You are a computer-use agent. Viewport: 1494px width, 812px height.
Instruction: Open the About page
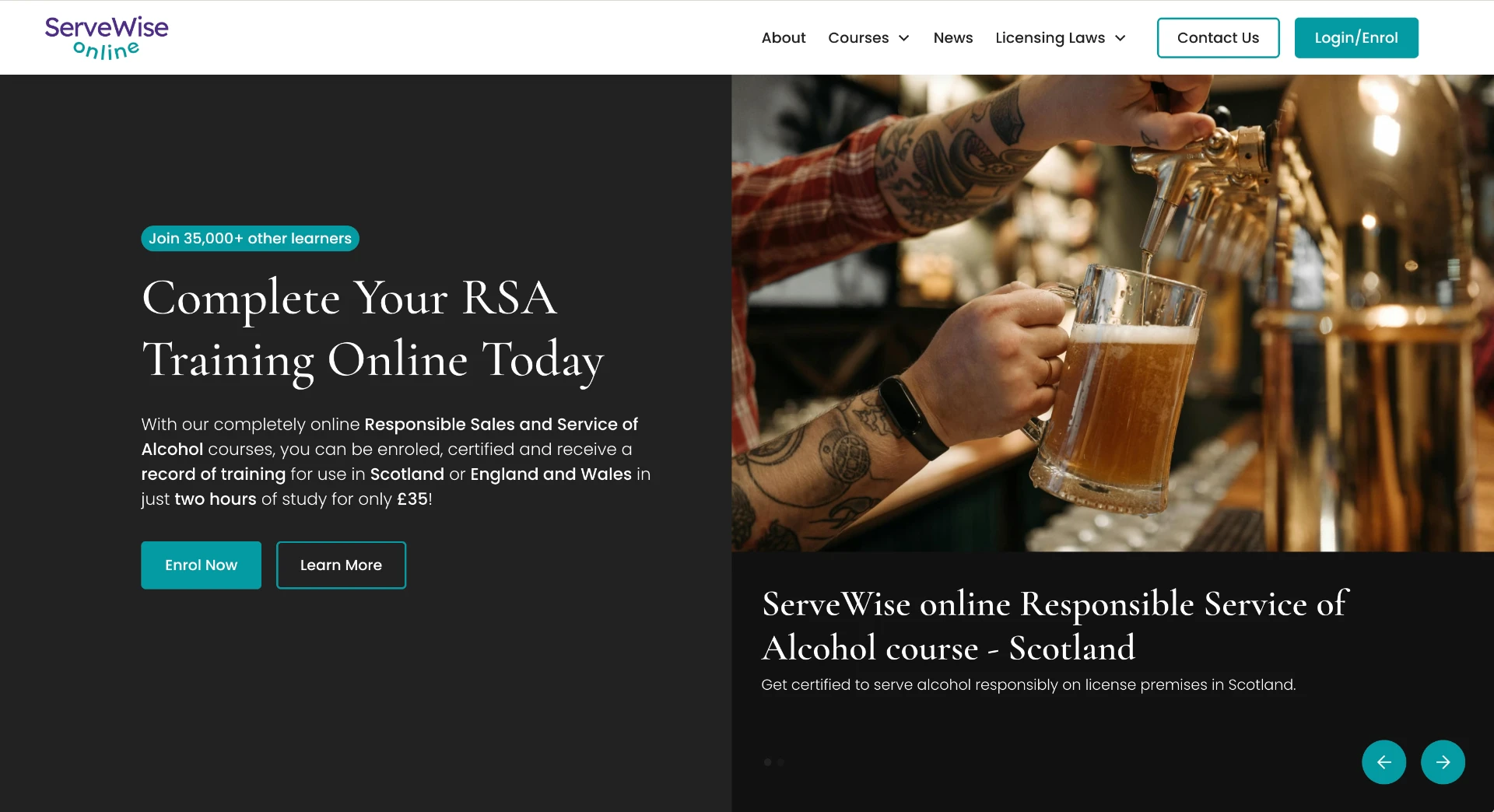tap(784, 37)
